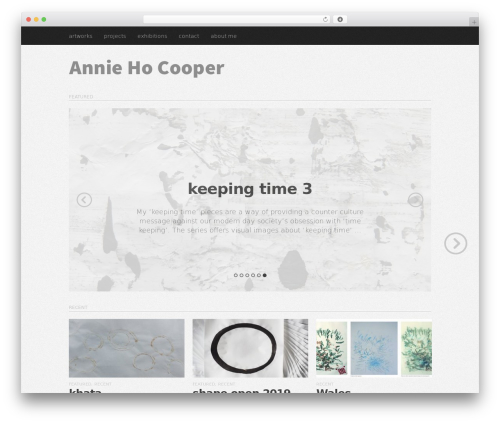Open the keeping time 3 slide title
Viewport: 500px width, 423px height.
(250, 189)
